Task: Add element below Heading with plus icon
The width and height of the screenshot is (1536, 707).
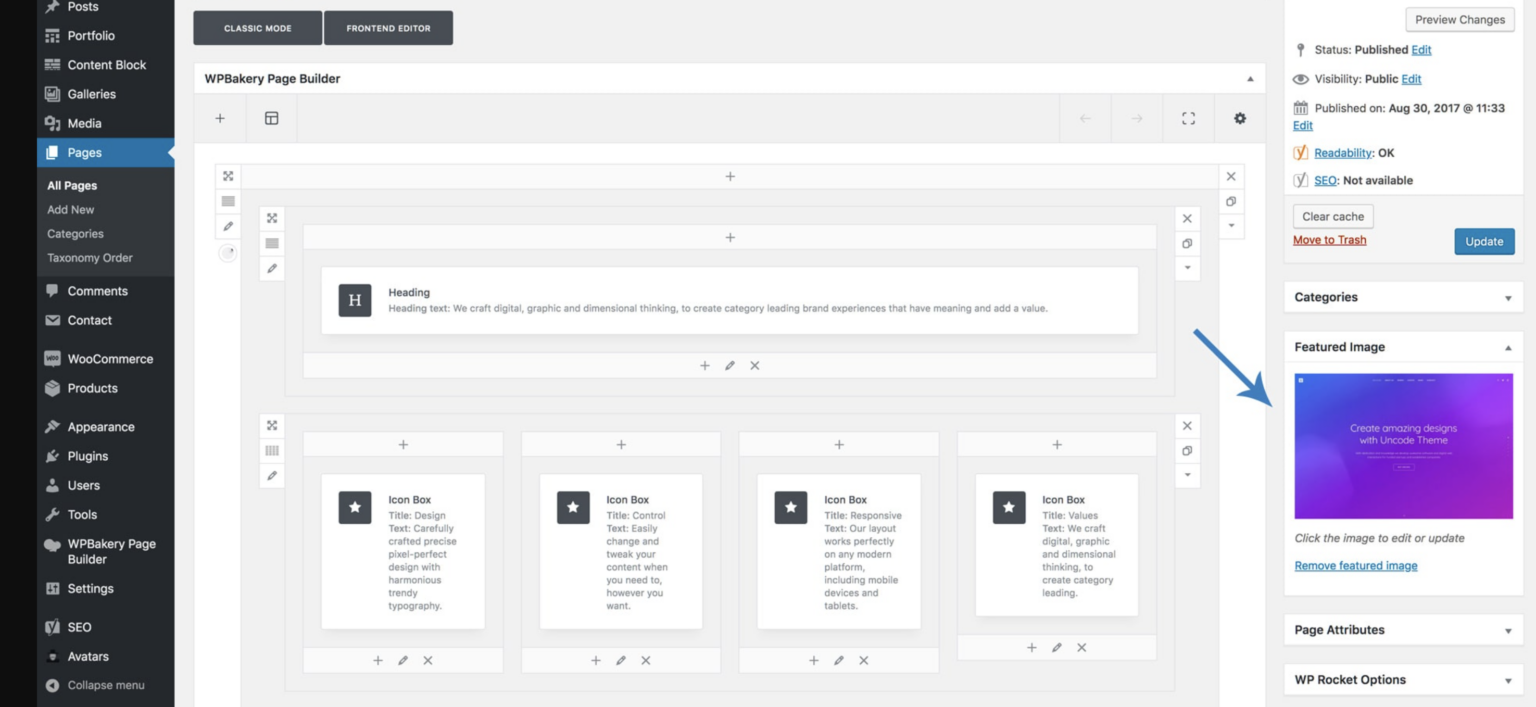Action: tap(705, 366)
